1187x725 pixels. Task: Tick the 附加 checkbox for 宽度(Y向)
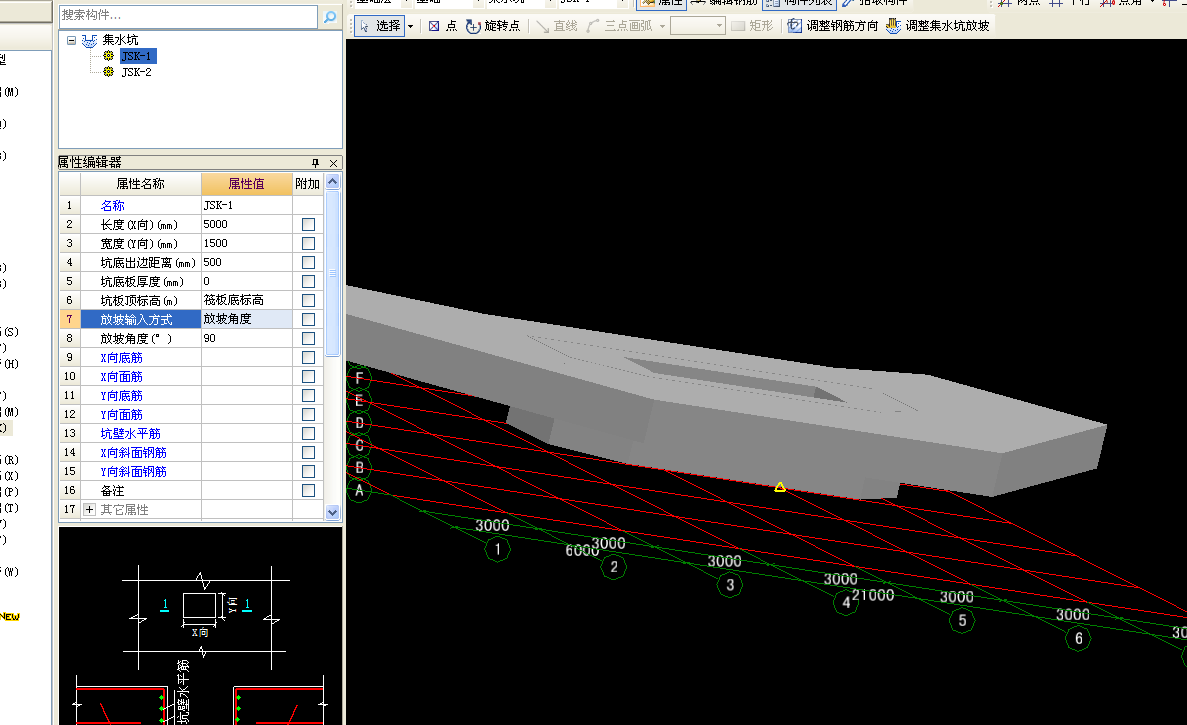coord(308,244)
